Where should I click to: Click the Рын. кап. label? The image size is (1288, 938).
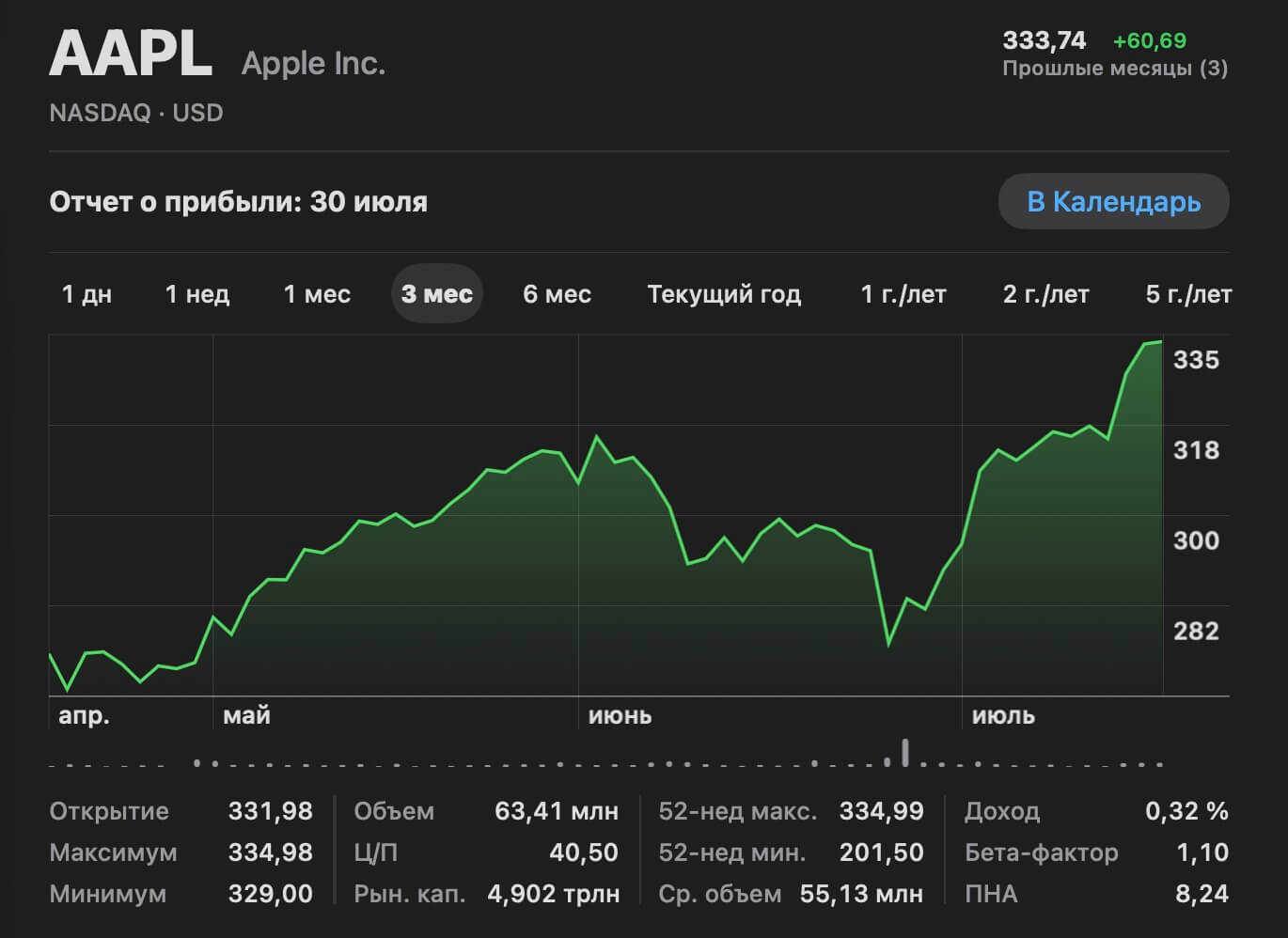point(410,893)
